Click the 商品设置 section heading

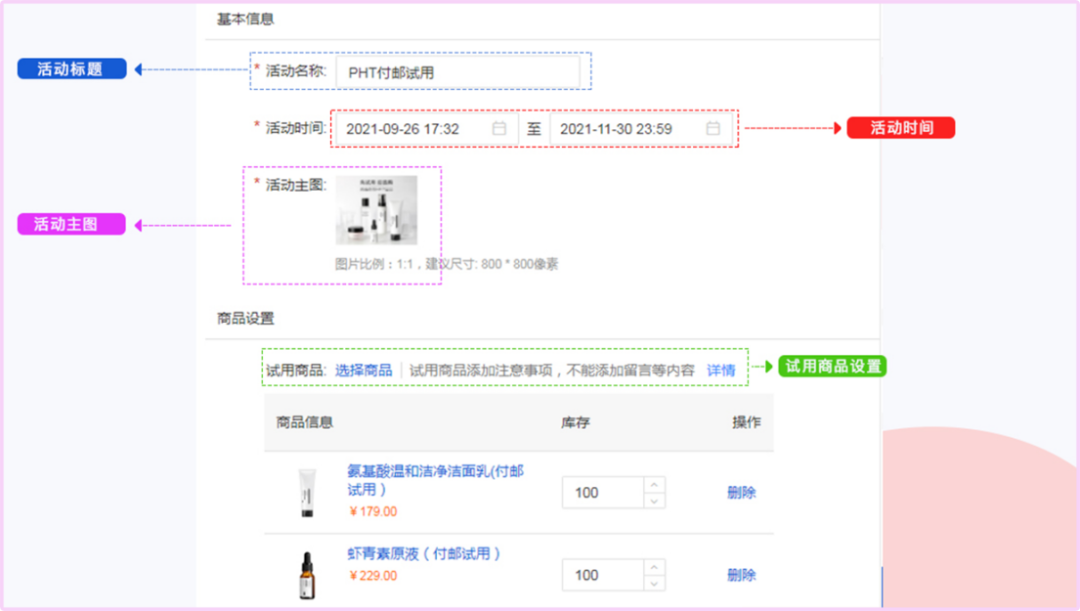245,318
